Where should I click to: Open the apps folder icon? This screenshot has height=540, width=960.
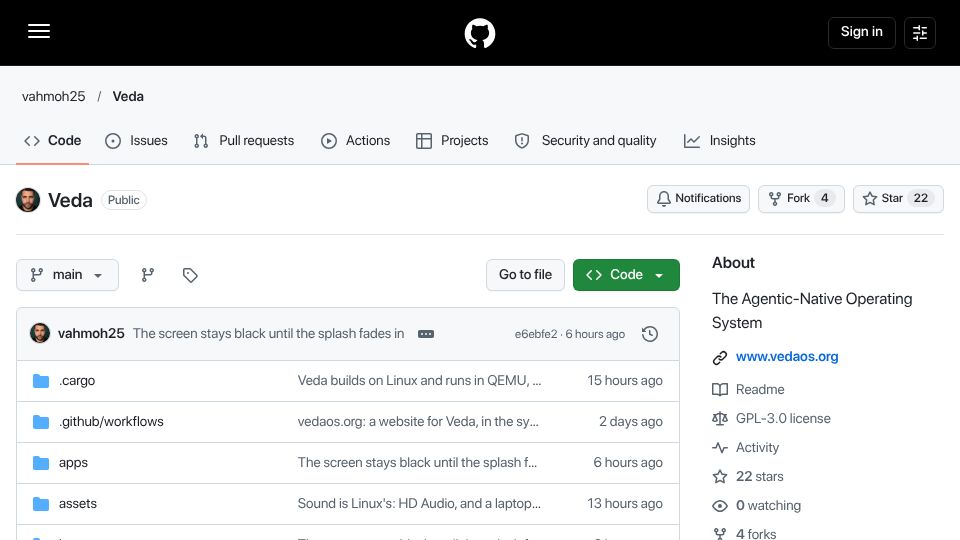(x=41, y=463)
